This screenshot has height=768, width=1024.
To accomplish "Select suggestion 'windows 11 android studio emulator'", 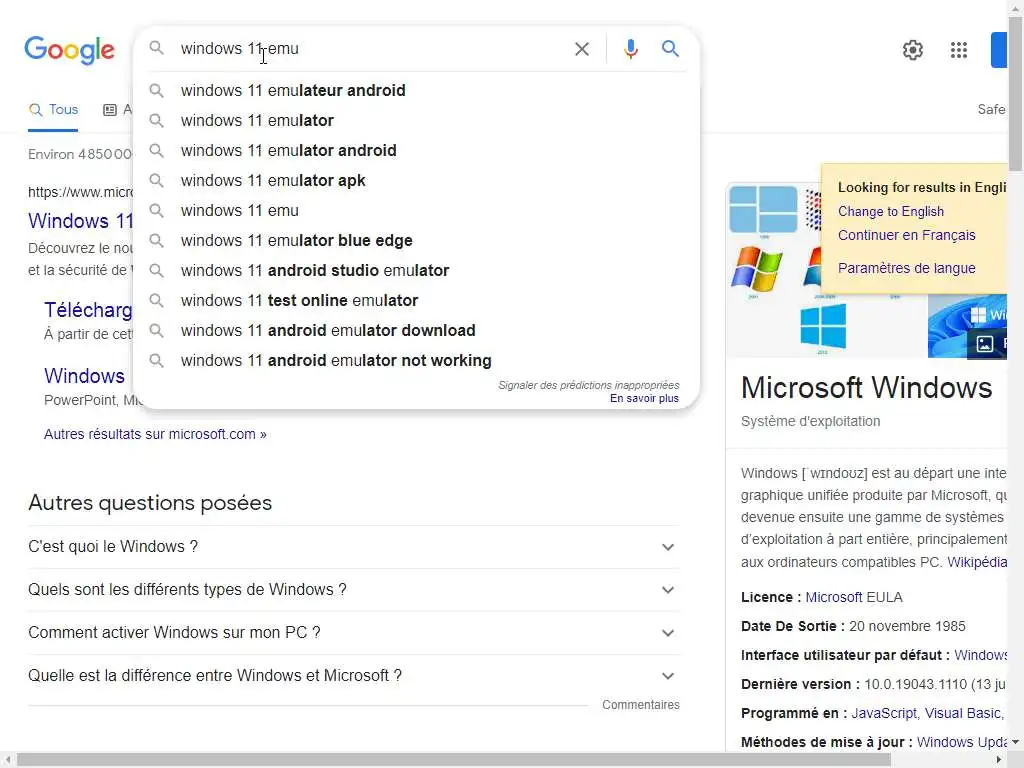I will (416, 270).
